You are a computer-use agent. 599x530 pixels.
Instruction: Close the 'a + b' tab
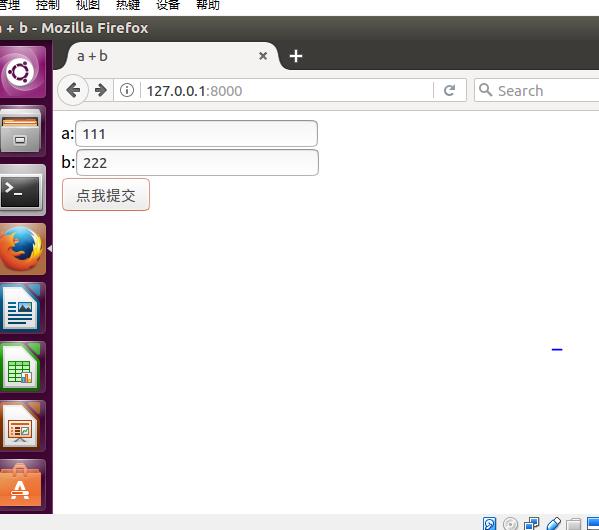tap(263, 56)
